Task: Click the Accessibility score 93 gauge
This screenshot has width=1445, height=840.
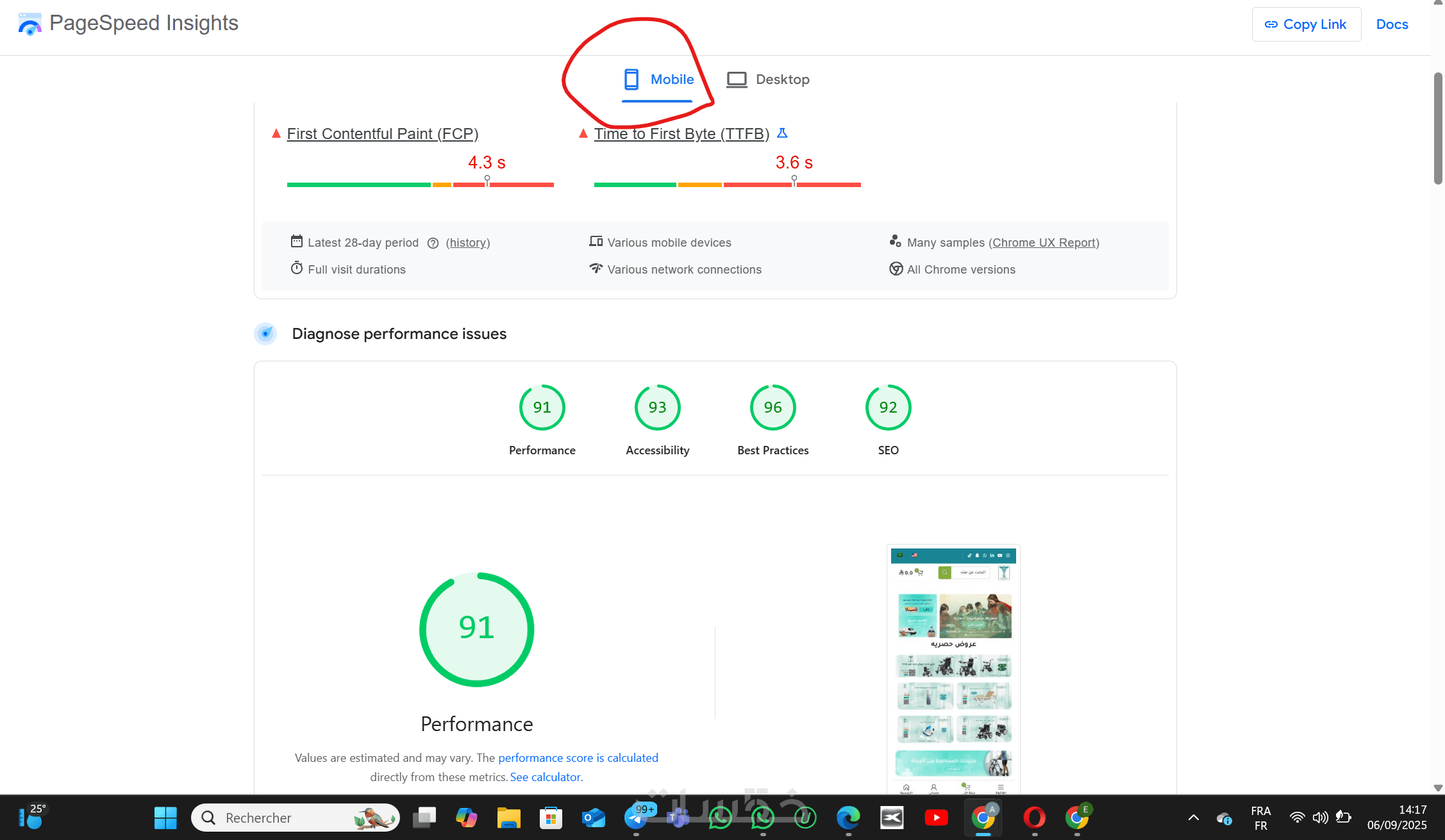Action: (657, 408)
